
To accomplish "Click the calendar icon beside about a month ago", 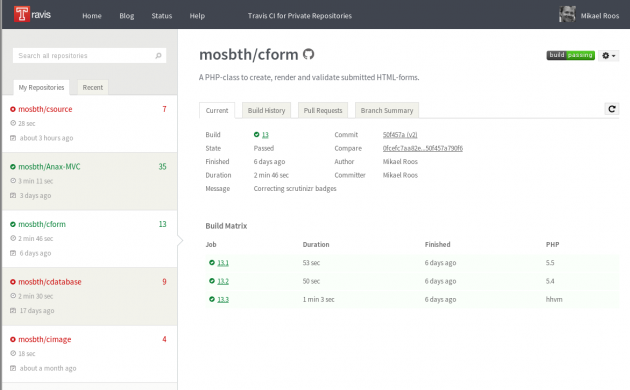I will [13, 368].
